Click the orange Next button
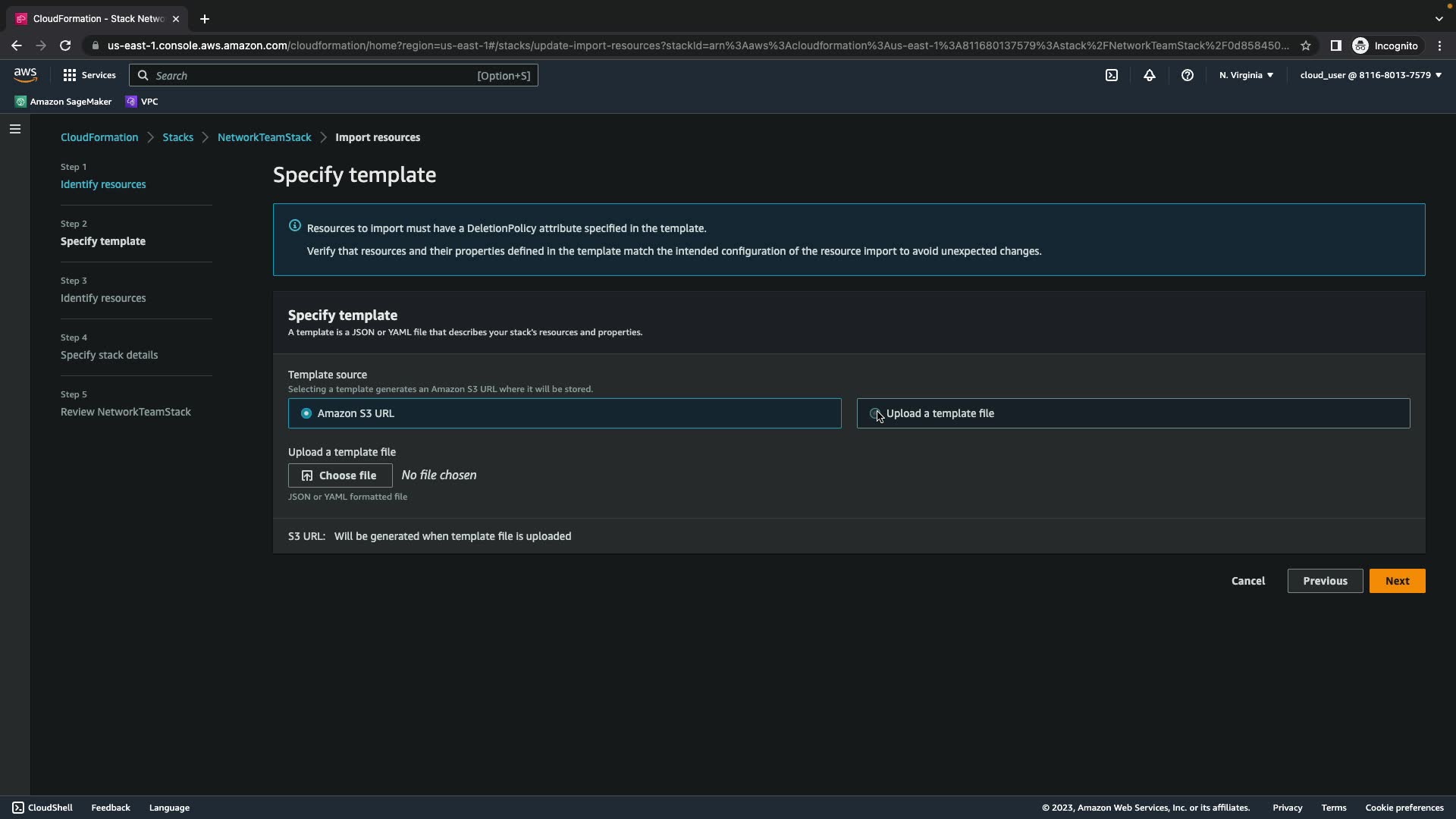 pos(1396,581)
